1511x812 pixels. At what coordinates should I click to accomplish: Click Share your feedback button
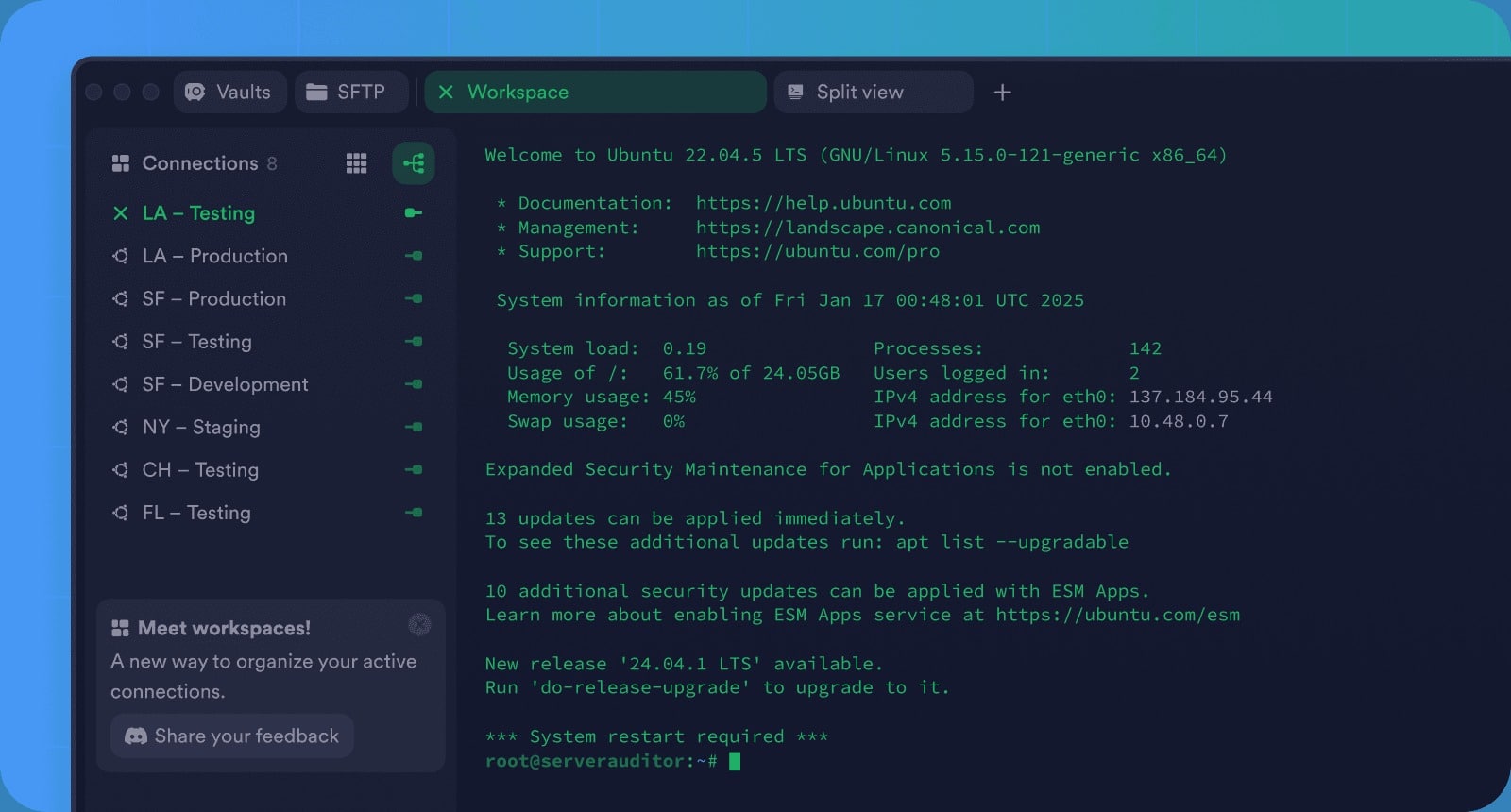coord(232,736)
